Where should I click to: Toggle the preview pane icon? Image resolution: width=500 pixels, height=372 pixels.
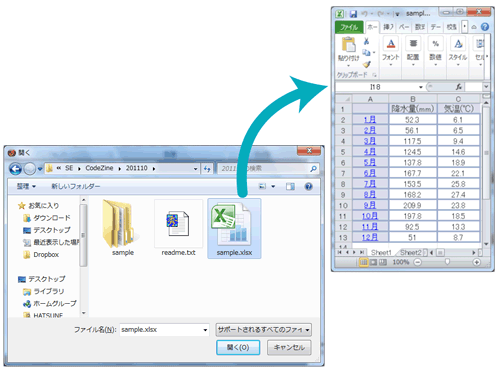tap(290, 186)
